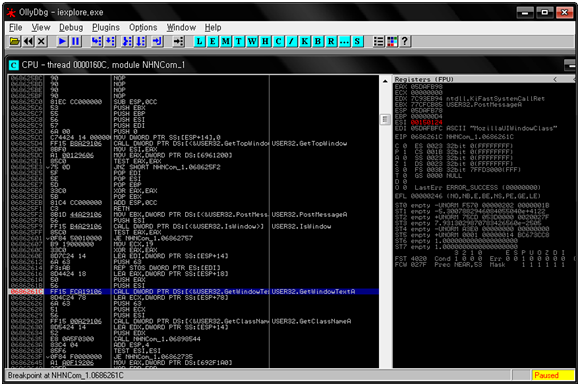
Task: Click the Open file folder icon
Action: pyautogui.click(x=15, y=41)
